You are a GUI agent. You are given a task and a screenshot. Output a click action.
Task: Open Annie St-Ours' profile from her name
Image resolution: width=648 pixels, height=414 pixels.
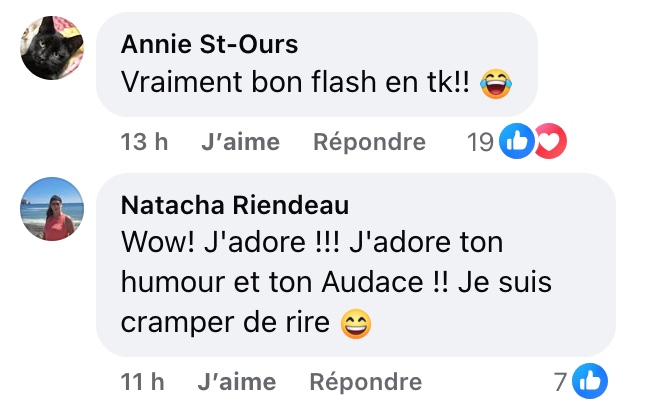click(209, 44)
